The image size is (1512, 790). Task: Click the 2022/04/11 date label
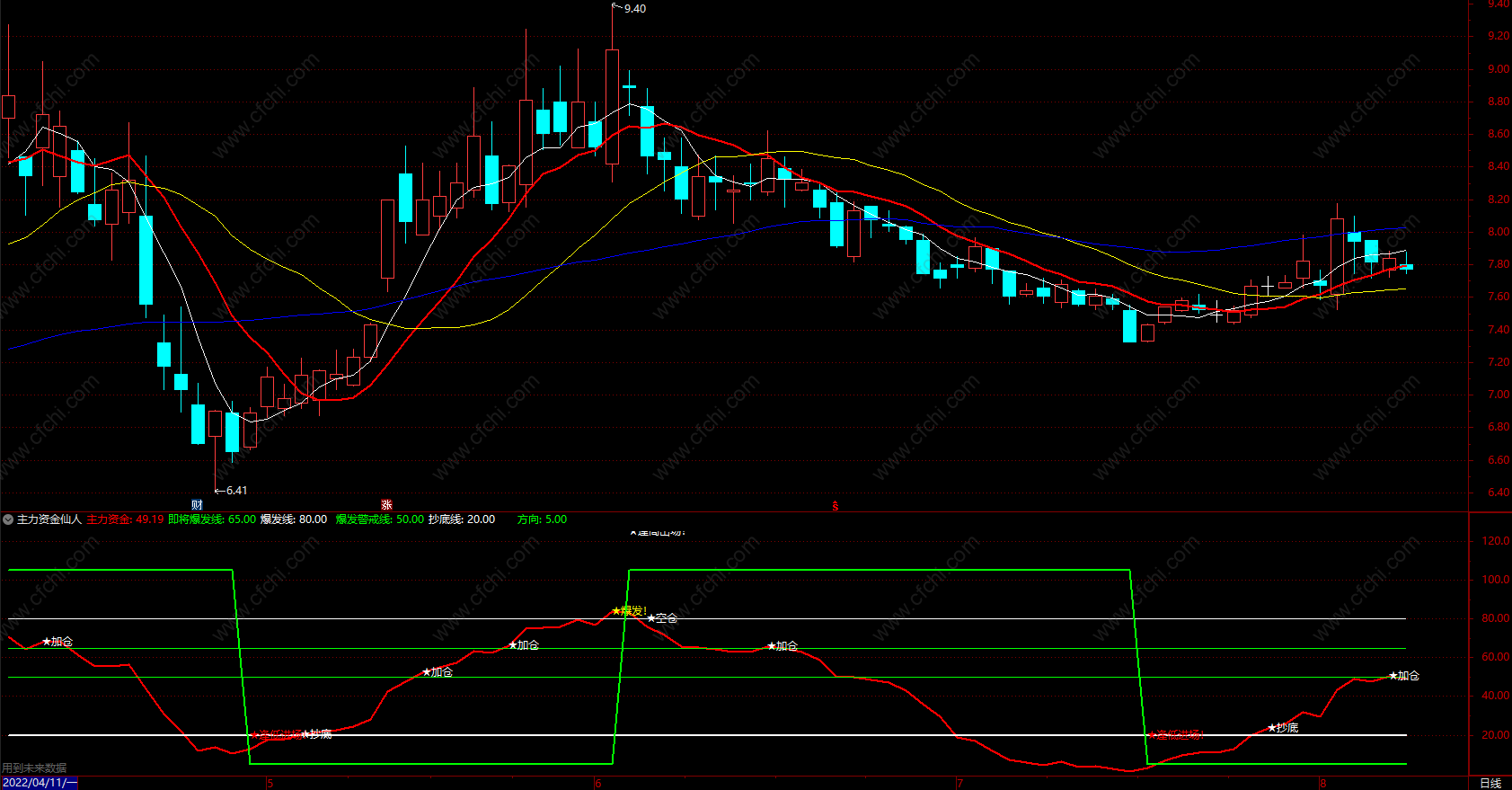click(x=39, y=783)
